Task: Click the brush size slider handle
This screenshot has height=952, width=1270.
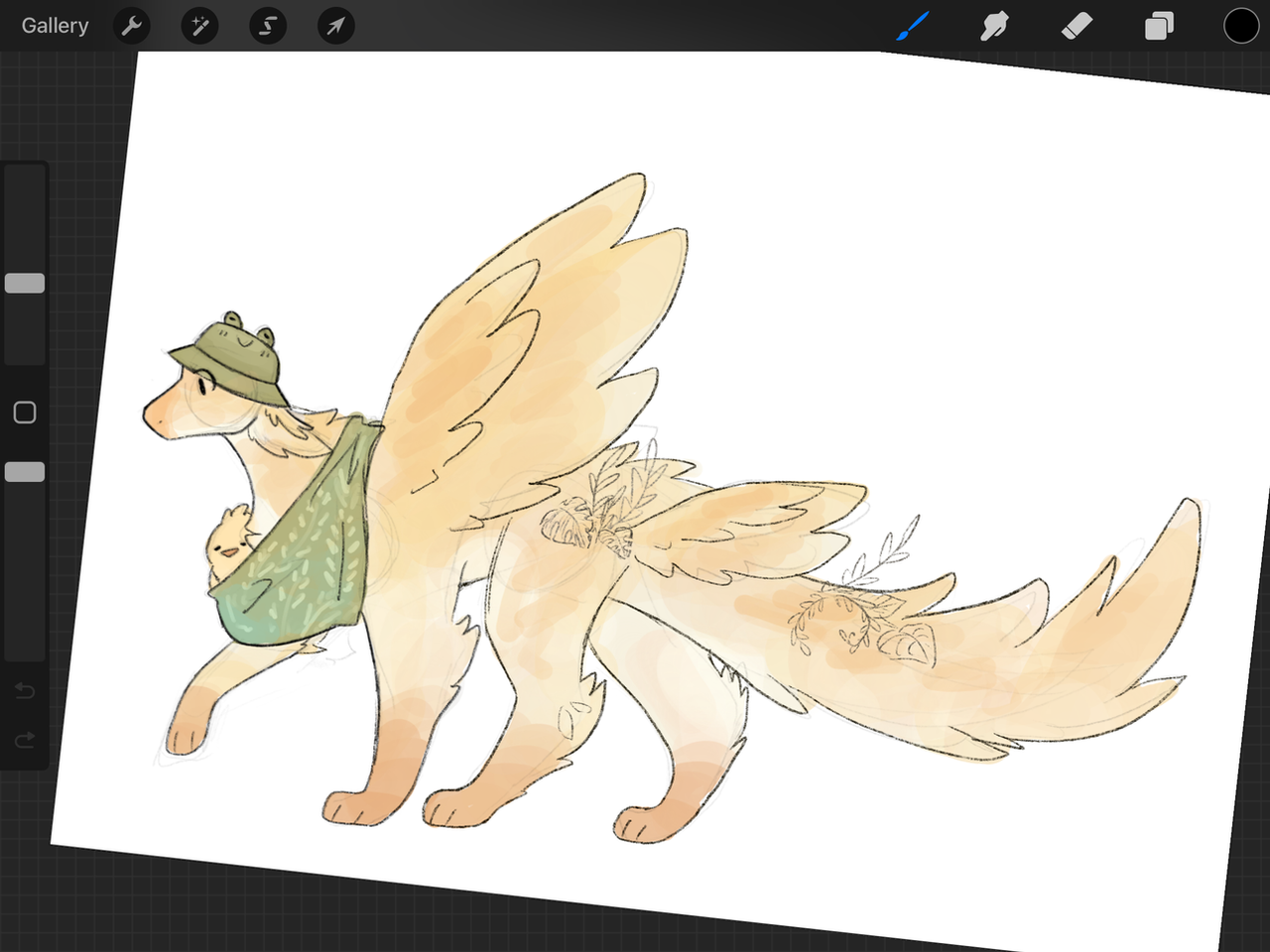Action: coord(25,284)
